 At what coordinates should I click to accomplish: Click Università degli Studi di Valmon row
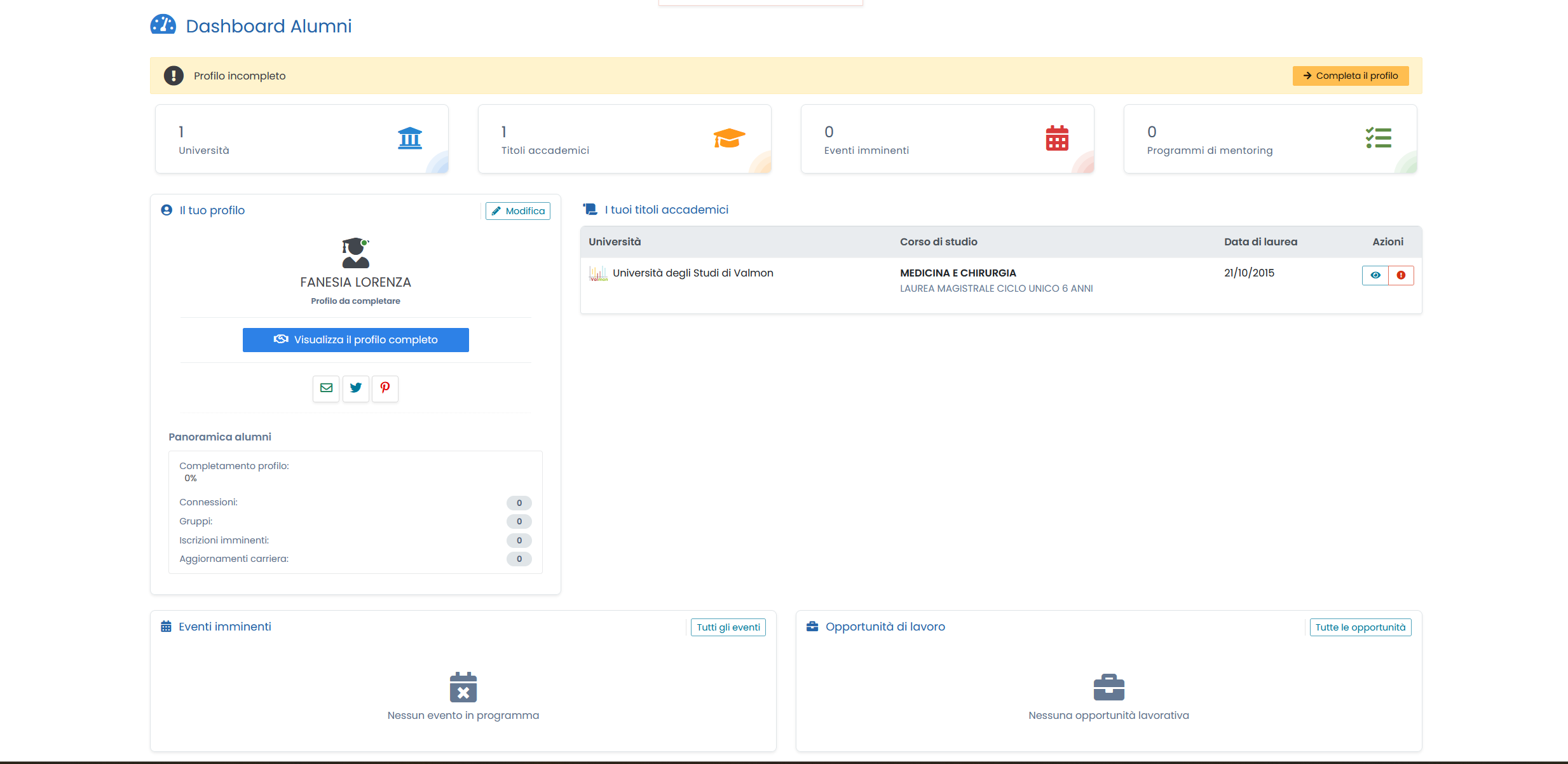[692, 273]
